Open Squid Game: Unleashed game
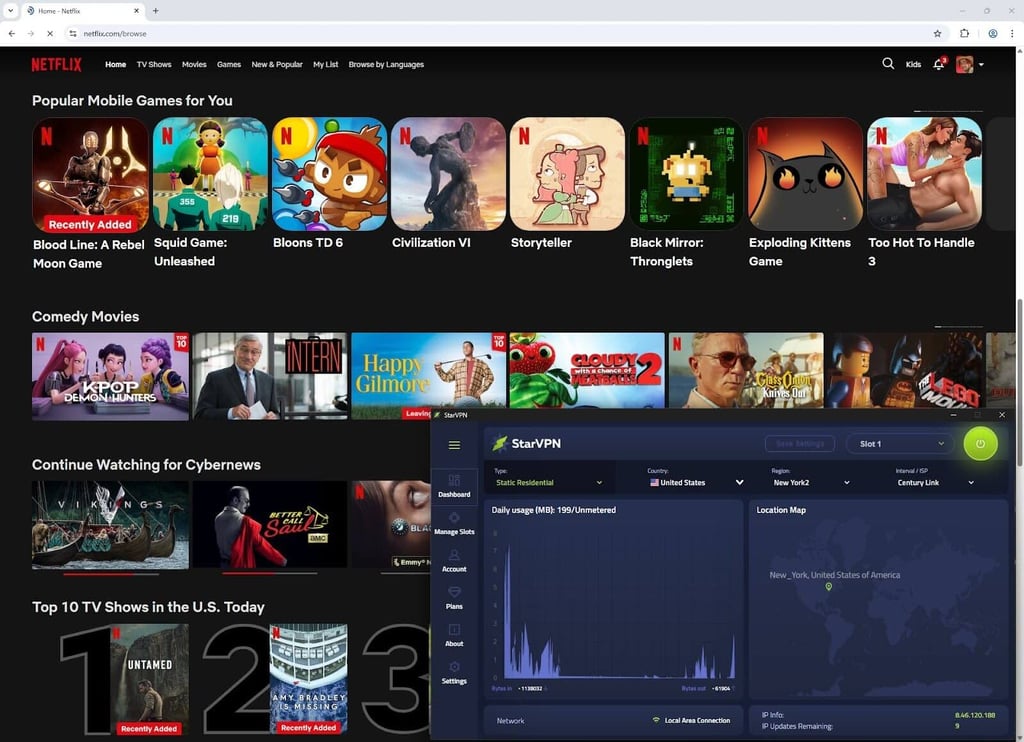1024x742 pixels. pos(210,174)
